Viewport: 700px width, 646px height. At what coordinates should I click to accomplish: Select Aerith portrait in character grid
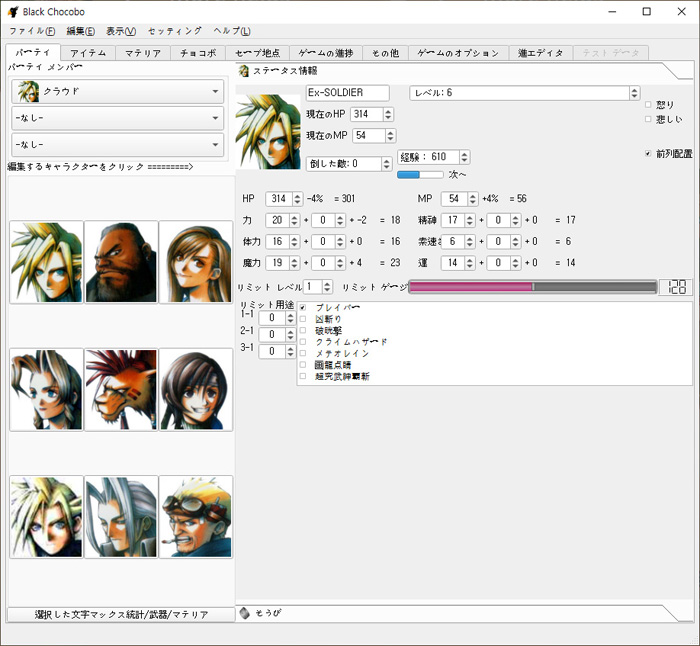click(x=46, y=390)
